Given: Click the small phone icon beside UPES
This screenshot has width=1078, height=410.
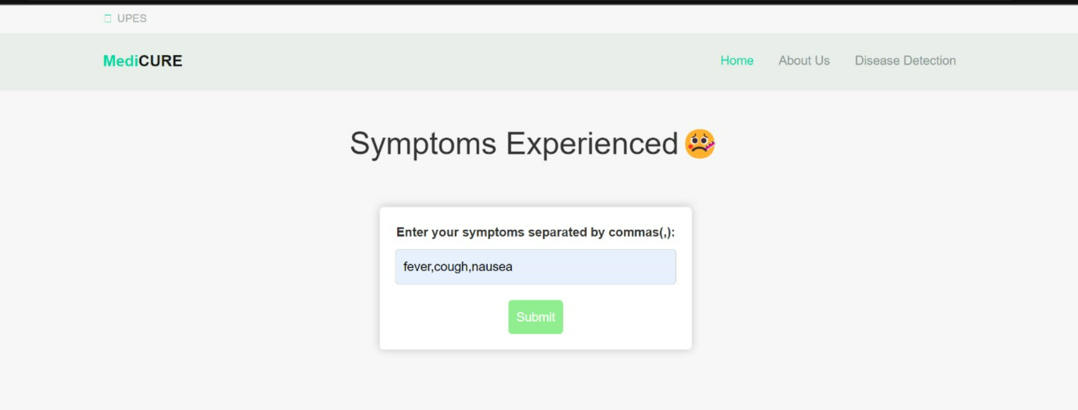Looking at the screenshot, I should pos(108,18).
